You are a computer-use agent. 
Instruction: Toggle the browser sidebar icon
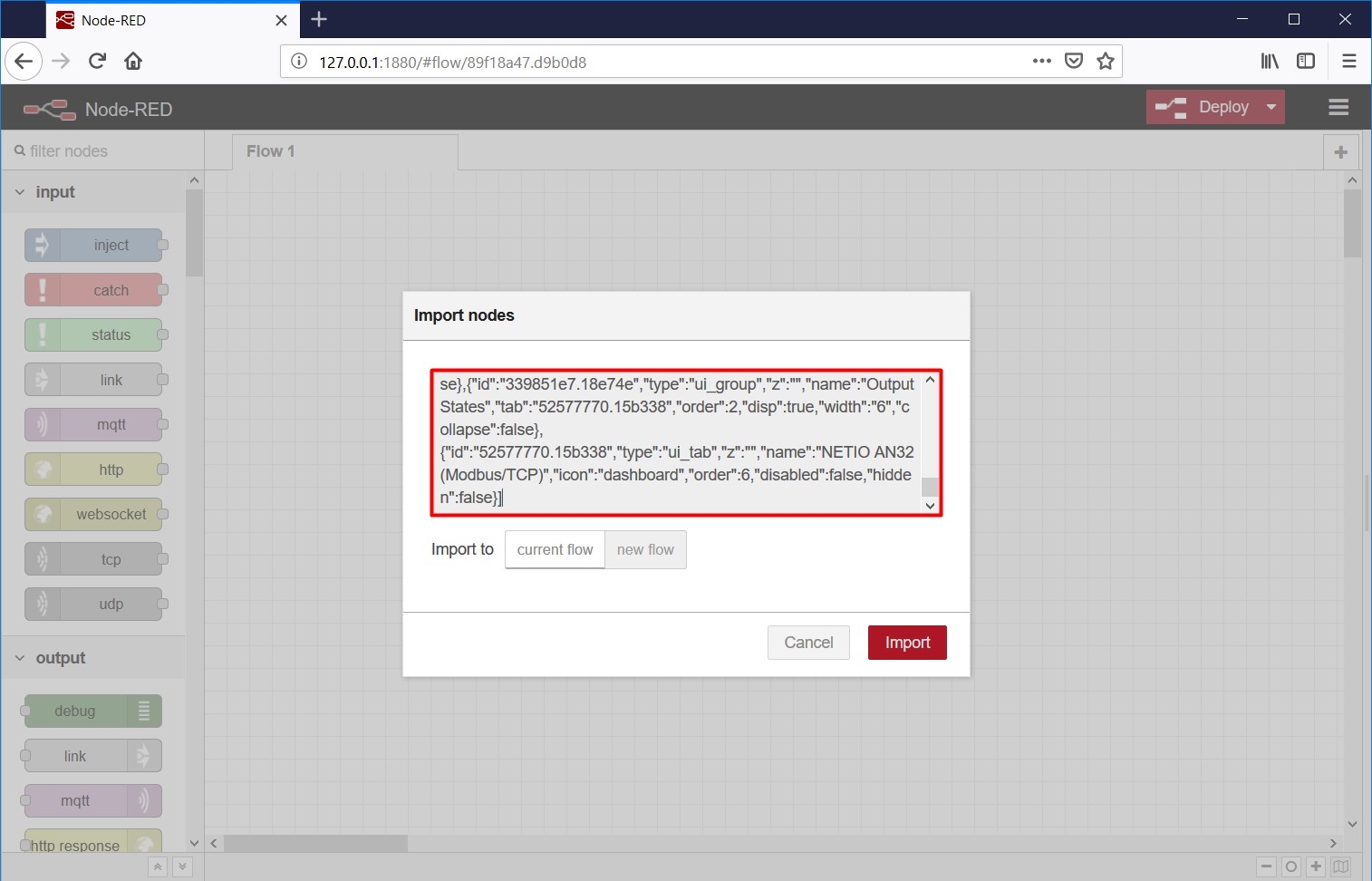click(1306, 62)
